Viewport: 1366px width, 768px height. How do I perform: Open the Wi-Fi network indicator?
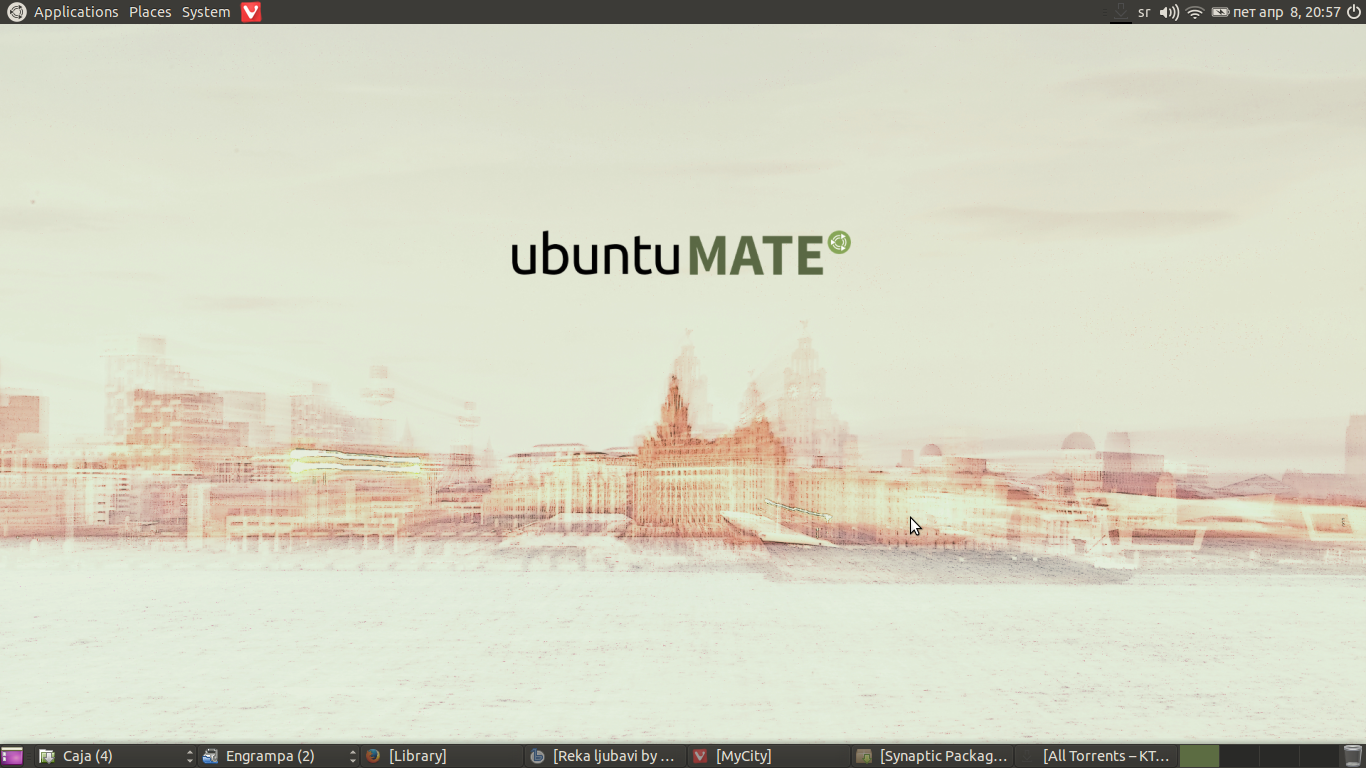tap(1195, 12)
